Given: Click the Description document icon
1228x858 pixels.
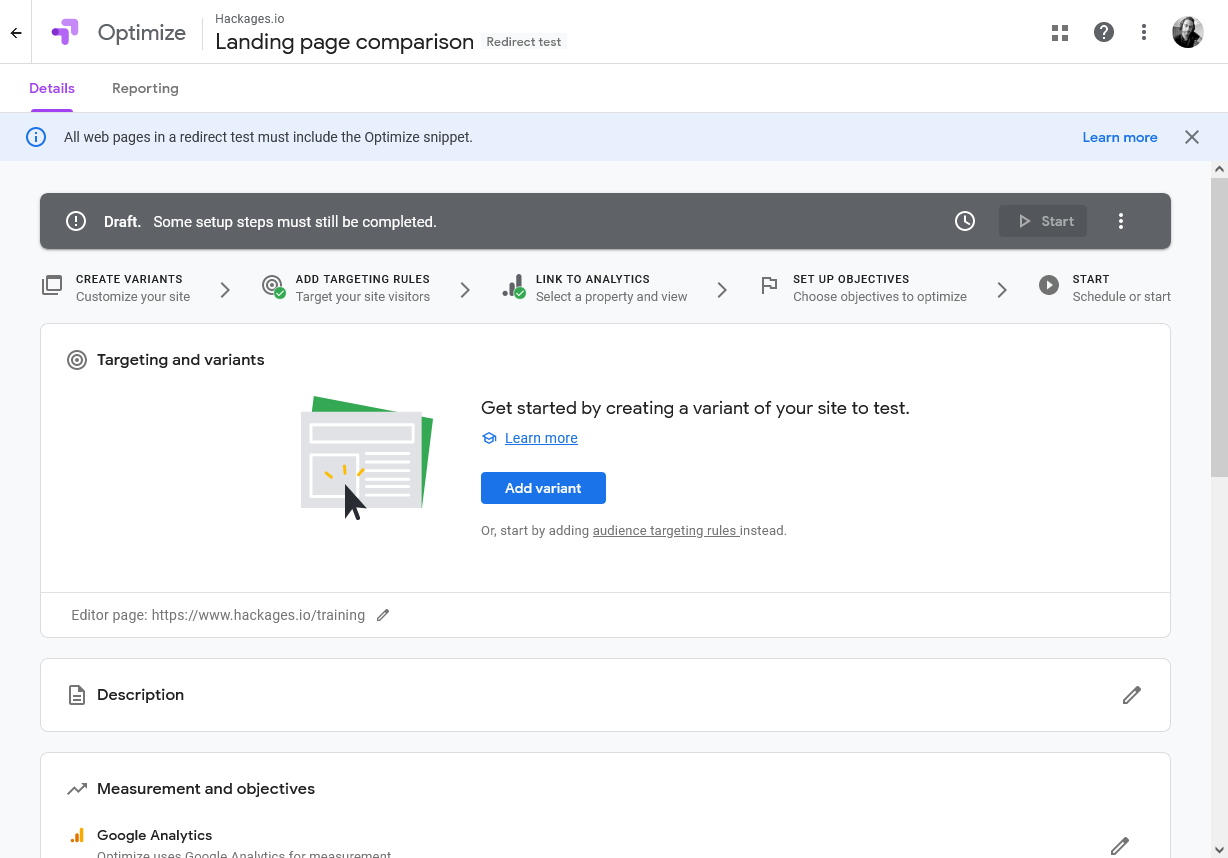Looking at the screenshot, I should (77, 695).
